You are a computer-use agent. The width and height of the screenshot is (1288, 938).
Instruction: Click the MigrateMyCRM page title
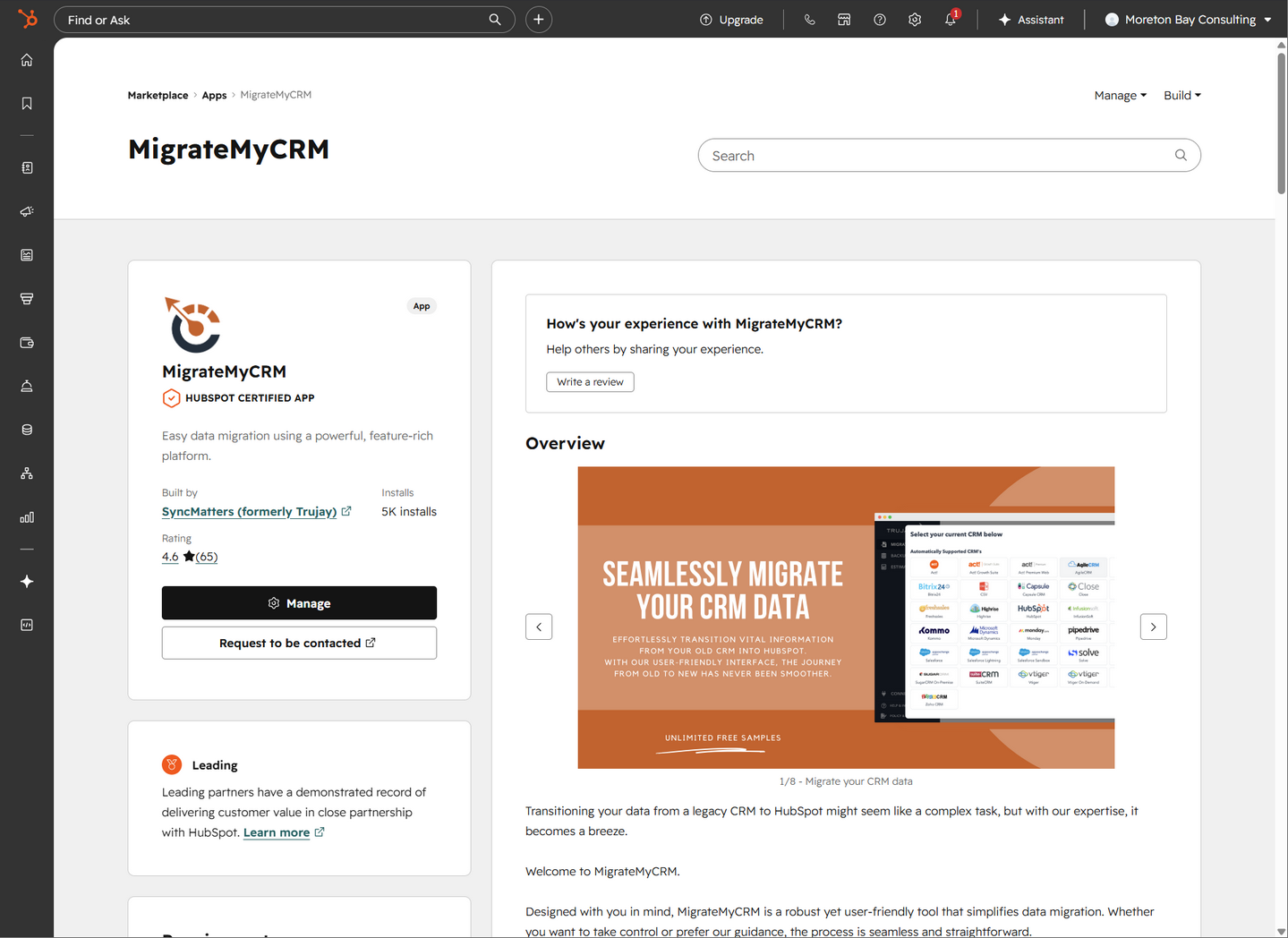click(x=228, y=149)
